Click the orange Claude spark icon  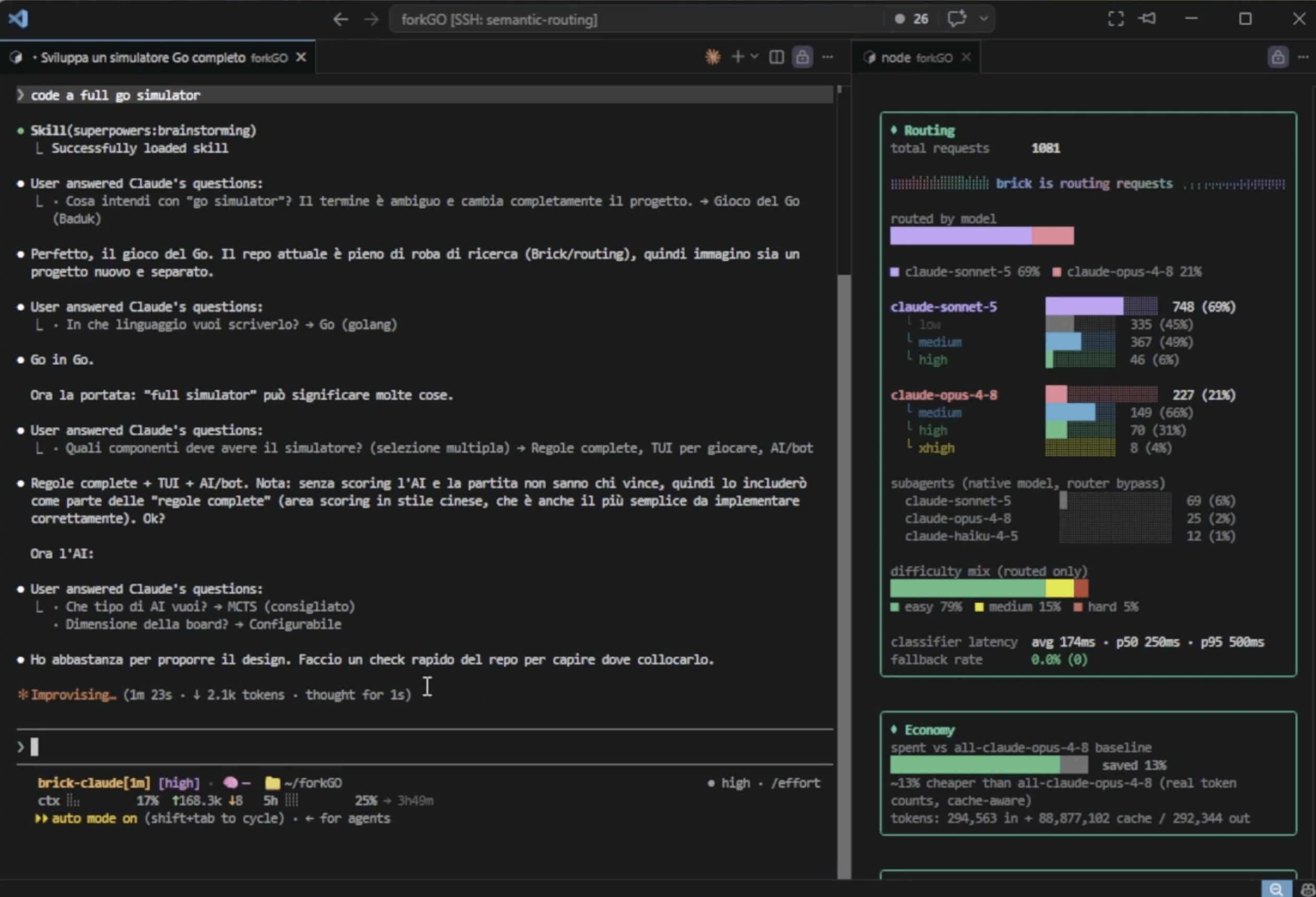click(712, 56)
